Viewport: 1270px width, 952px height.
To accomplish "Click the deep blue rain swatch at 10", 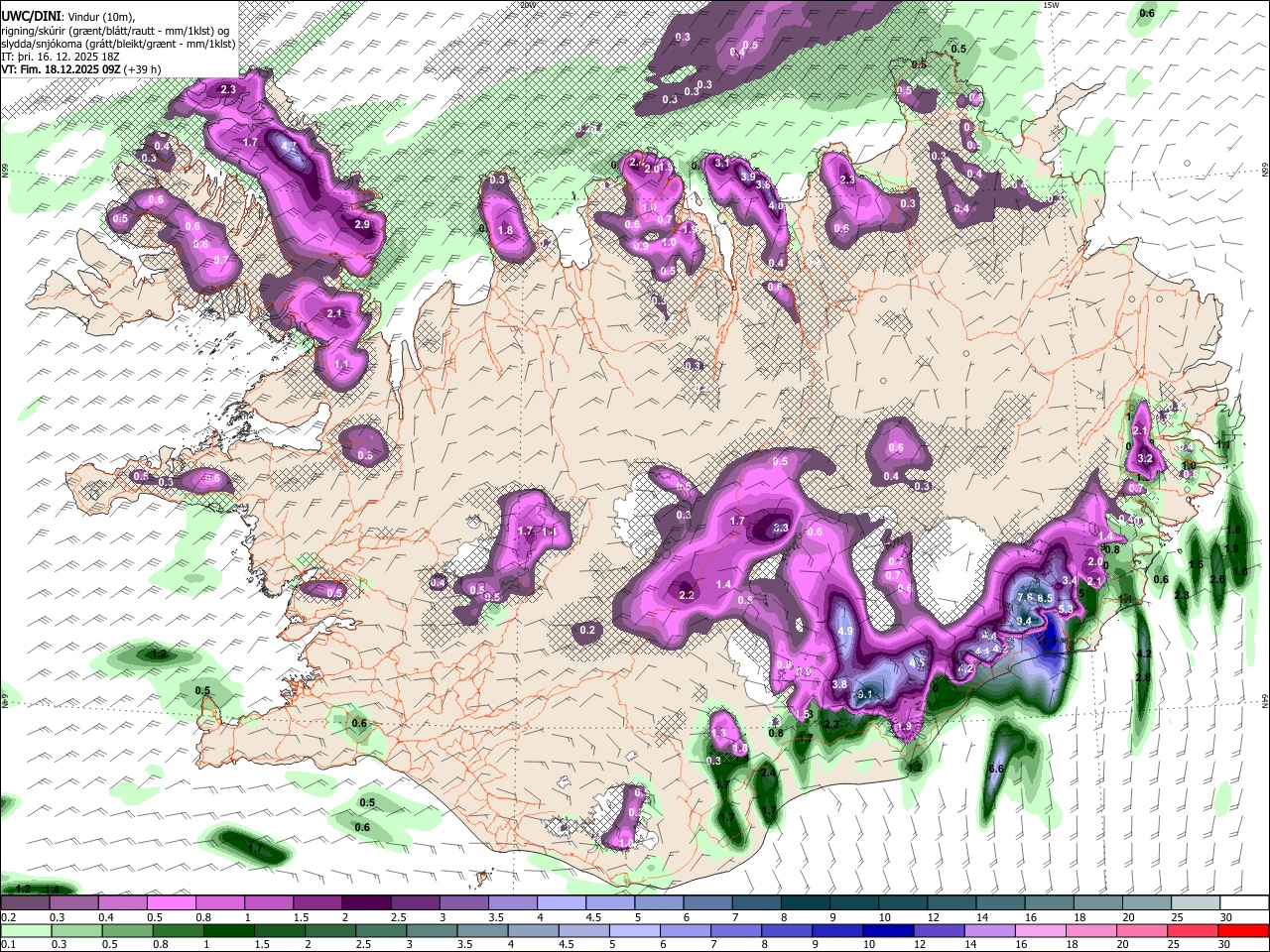I will (886, 931).
